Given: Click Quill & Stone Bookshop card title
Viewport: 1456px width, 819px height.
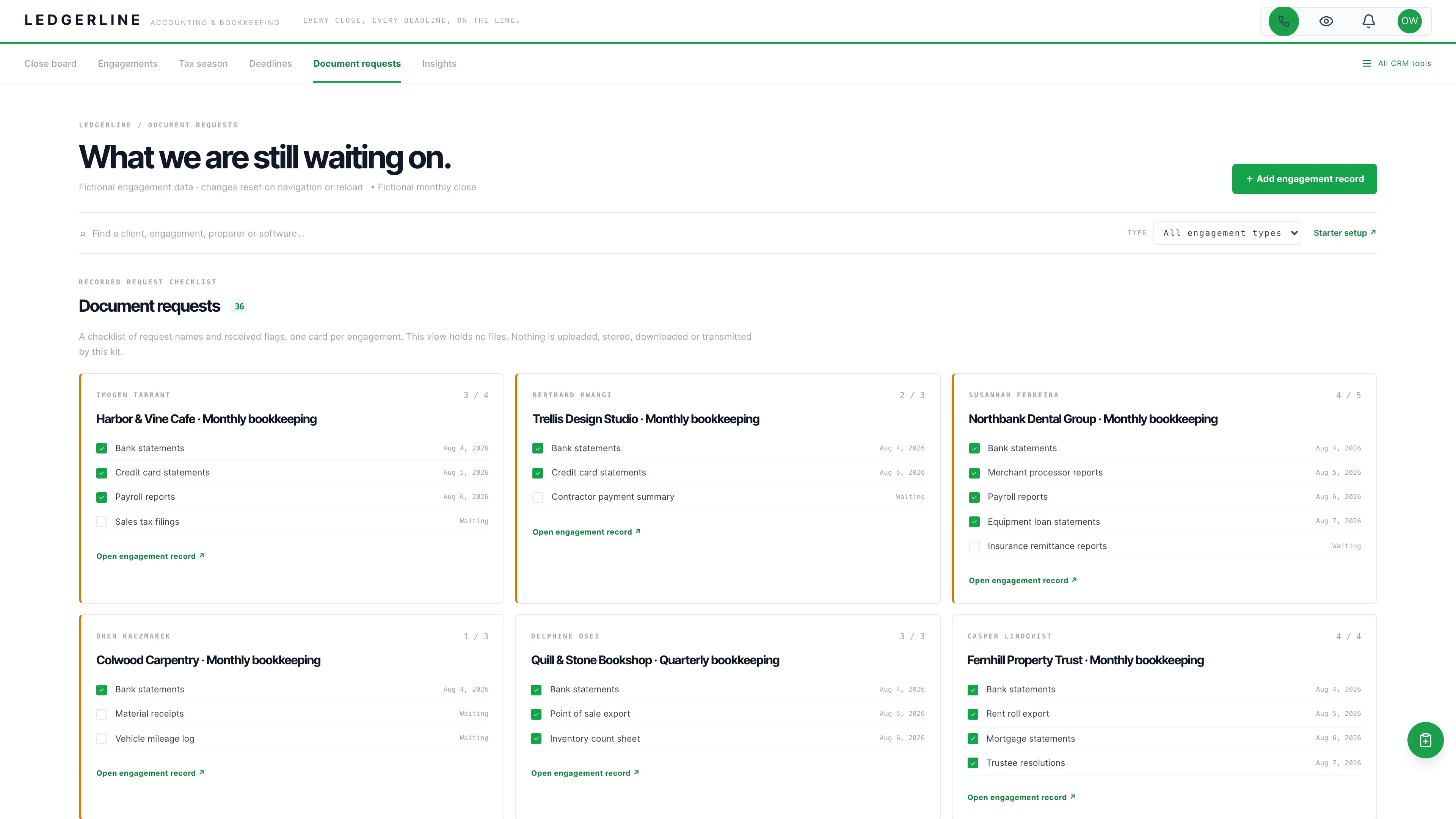Looking at the screenshot, I should tap(655, 660).
